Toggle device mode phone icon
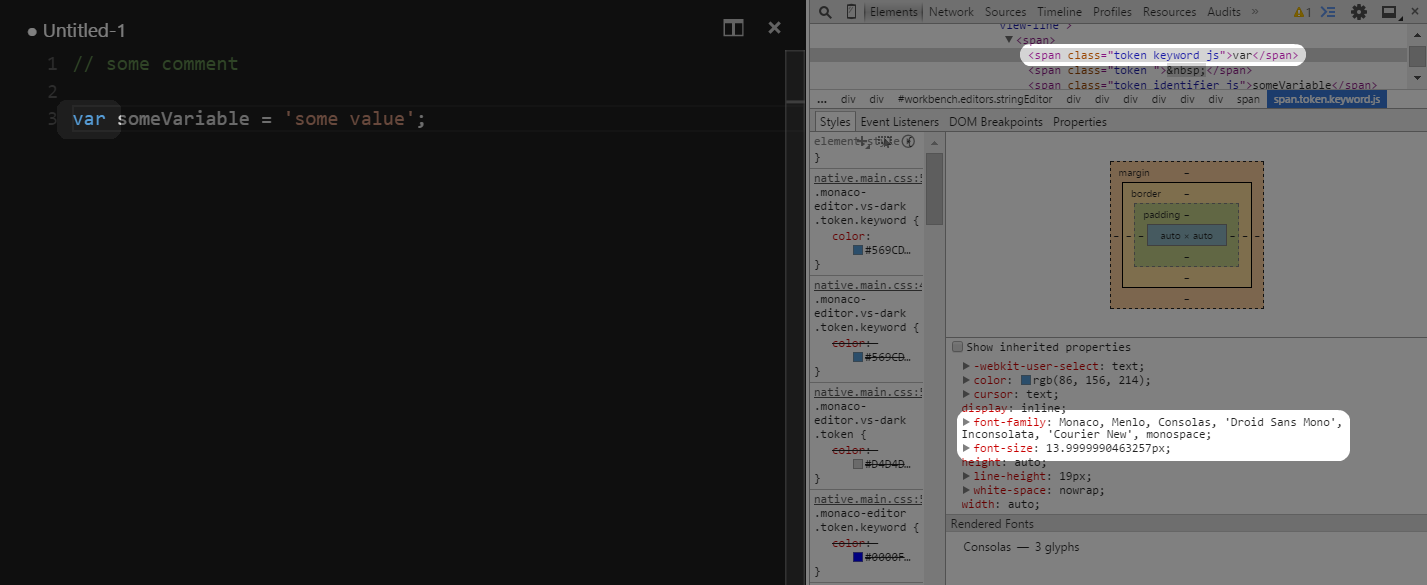This screenshot has width=1427, height=585. click(851, 12)
